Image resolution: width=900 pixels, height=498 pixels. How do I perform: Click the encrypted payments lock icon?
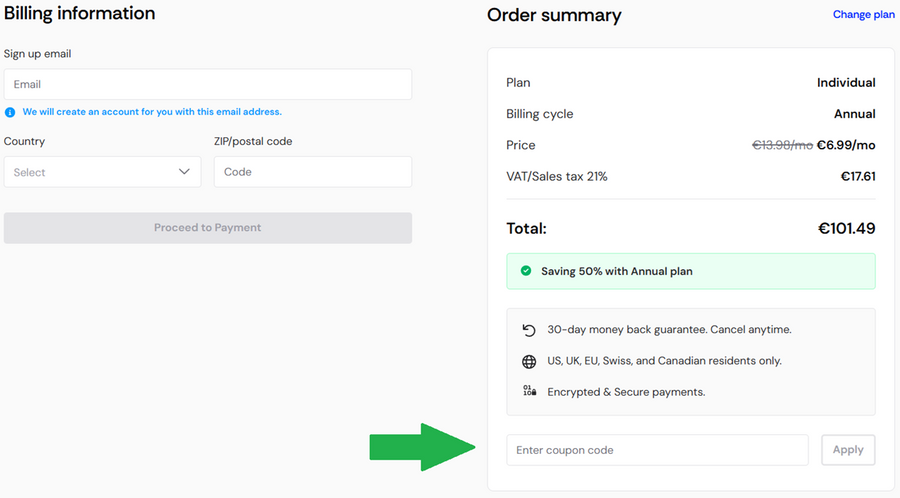[x=529, y=391]
